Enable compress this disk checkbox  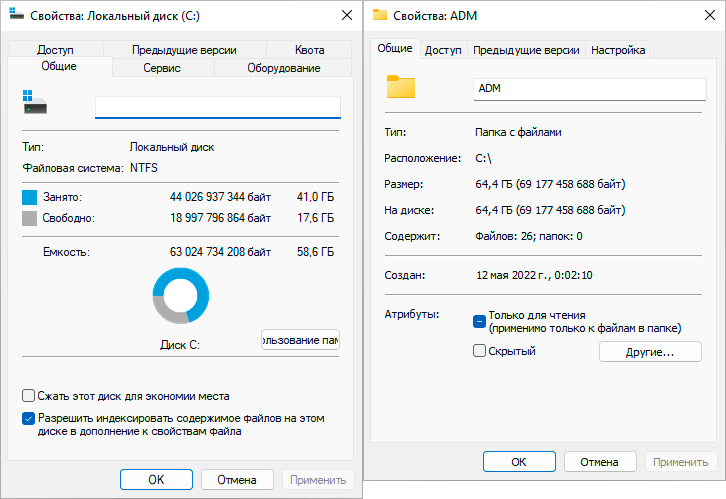pyautogui.click(x=29, y=395)
